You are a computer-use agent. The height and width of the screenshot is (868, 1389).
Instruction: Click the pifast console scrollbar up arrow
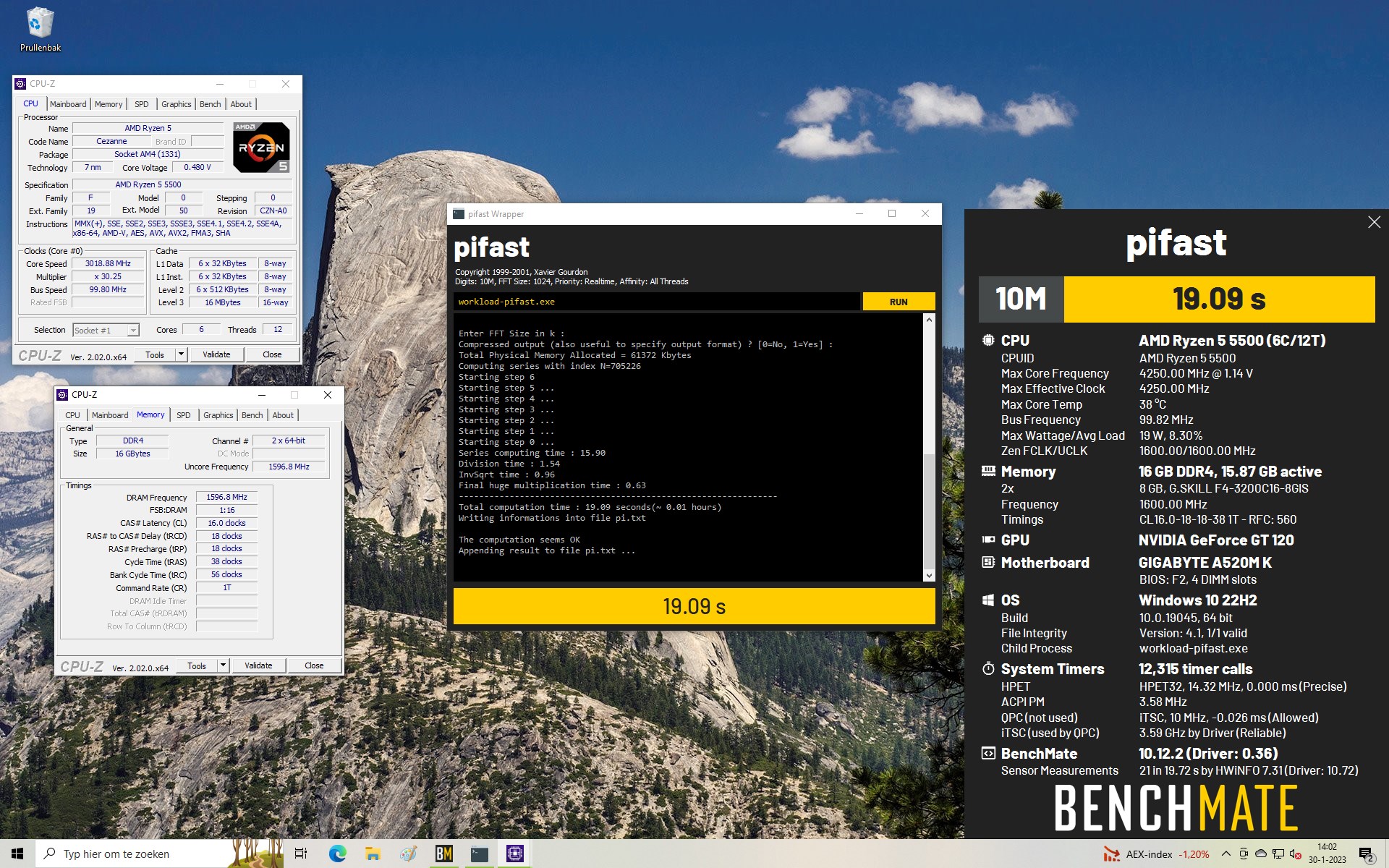pyautogui.click(x=929, y=319)
